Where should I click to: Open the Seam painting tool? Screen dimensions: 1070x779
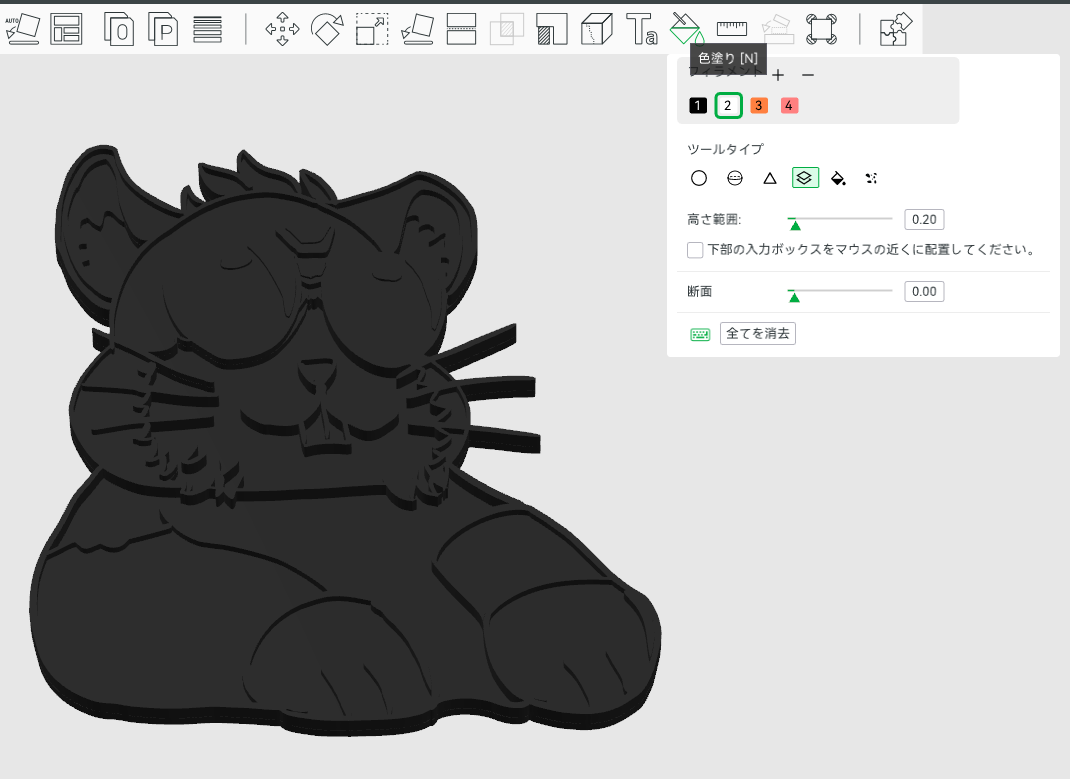point(596,29)
